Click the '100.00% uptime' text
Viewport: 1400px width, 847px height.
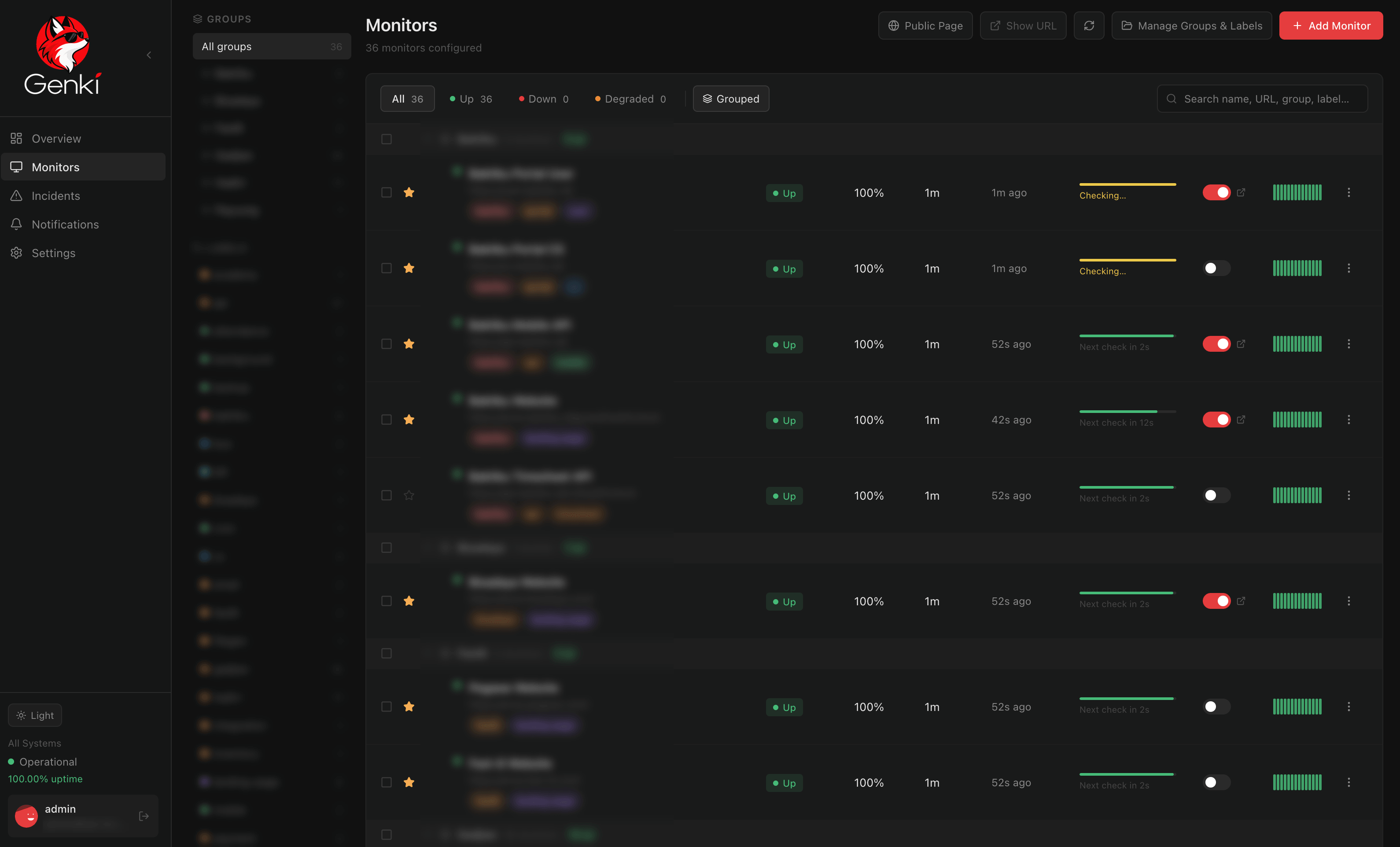tap(45, 779)
